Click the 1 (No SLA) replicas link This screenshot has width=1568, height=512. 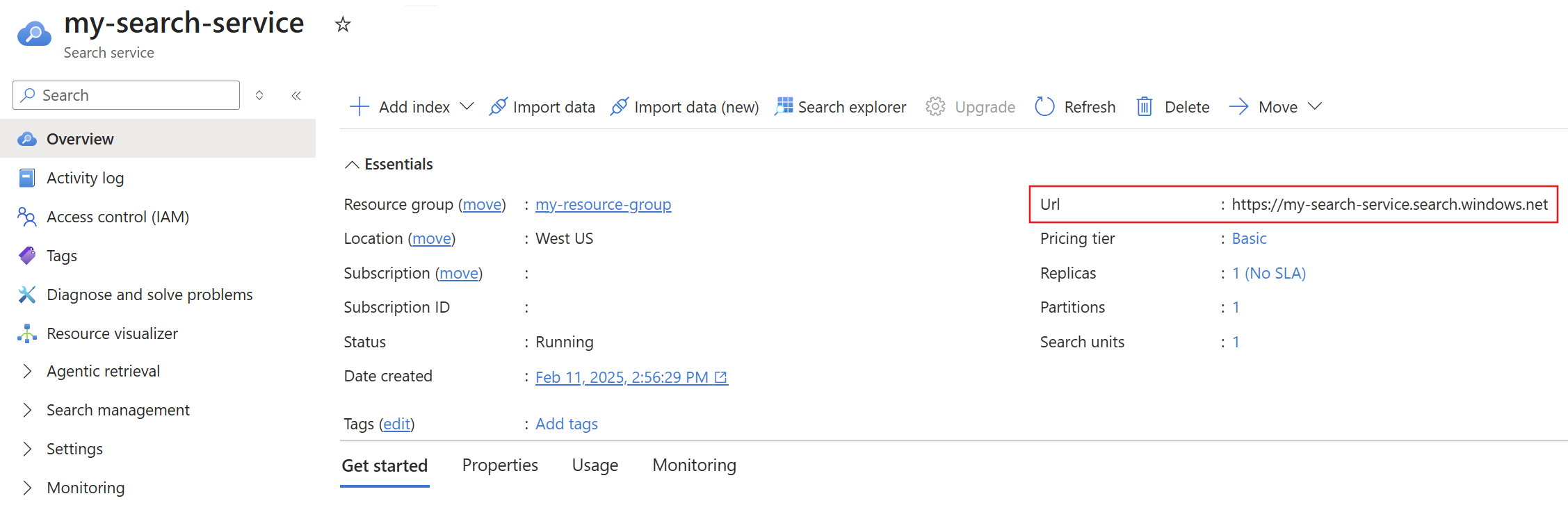[x=1269, y=273]
